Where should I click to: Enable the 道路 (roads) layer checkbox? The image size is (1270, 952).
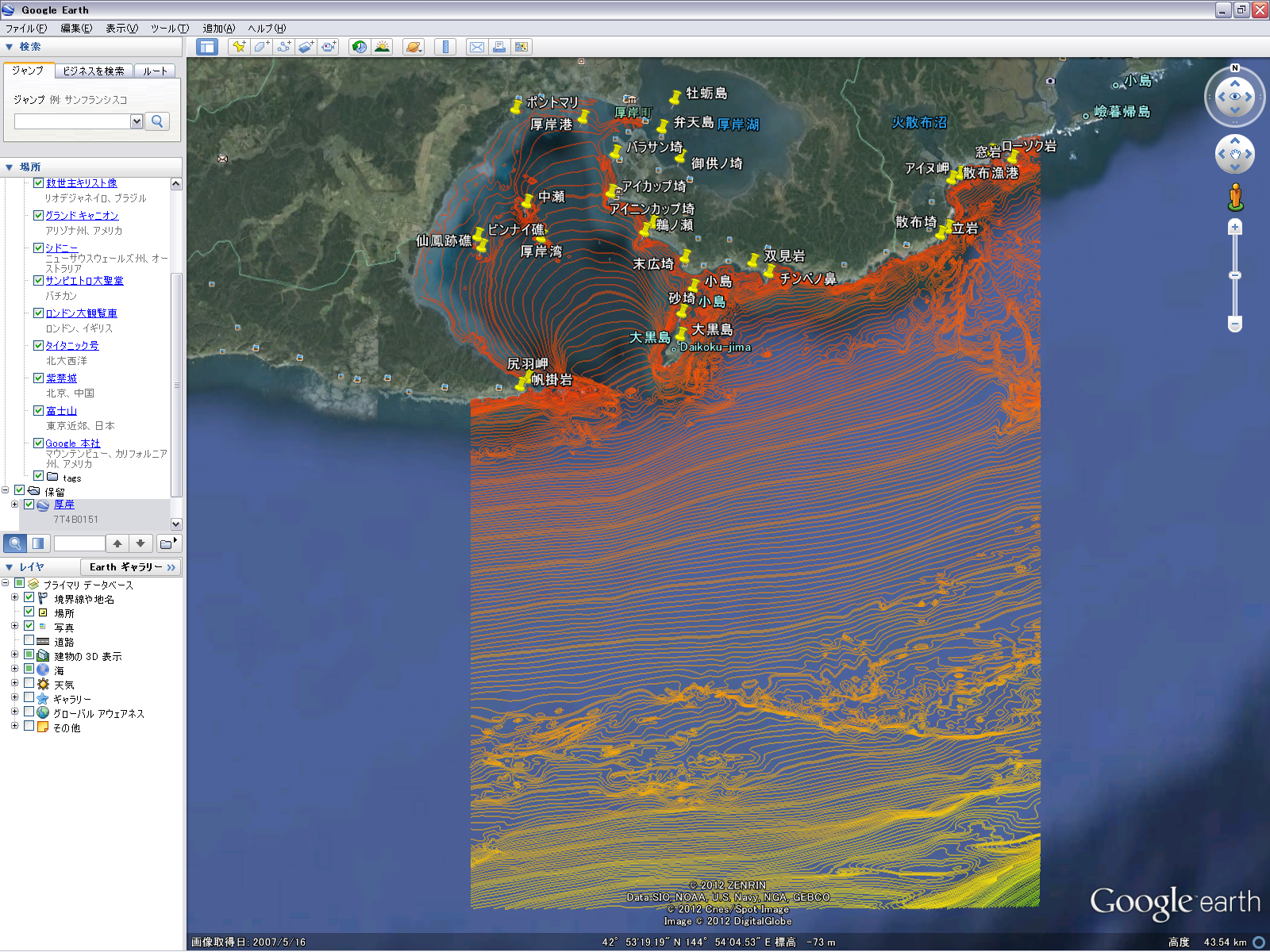point(29,641)
